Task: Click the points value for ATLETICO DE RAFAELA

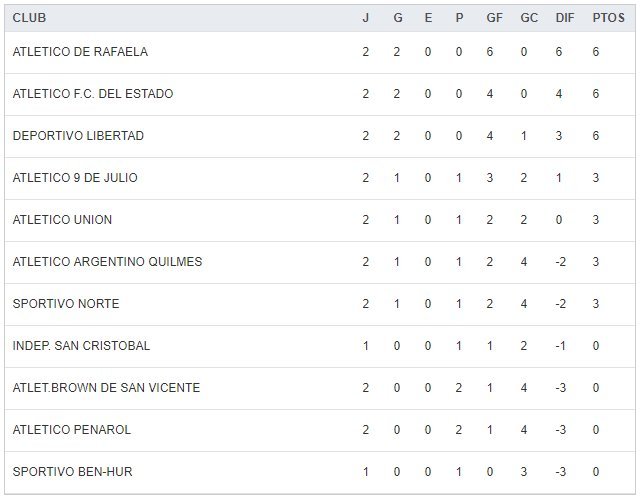Action: pos(596,52)
